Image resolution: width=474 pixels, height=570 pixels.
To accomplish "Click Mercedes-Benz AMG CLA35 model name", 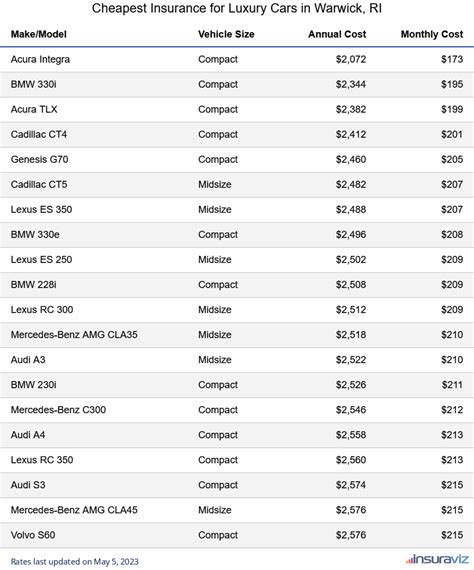I will [x=74, y=335].
